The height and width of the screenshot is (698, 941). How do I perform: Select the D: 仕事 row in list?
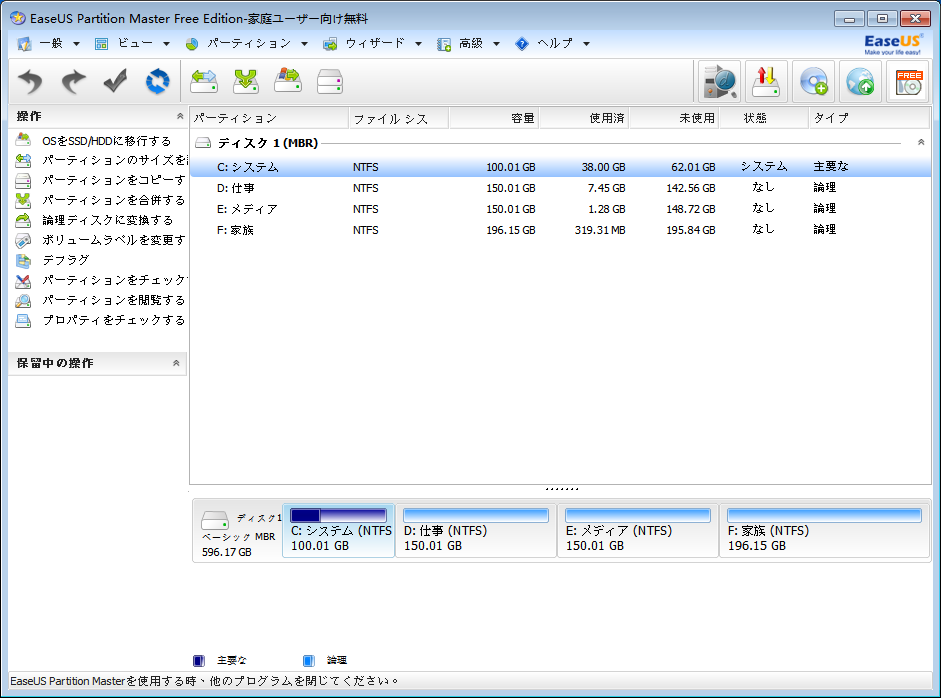coord(561,188)
